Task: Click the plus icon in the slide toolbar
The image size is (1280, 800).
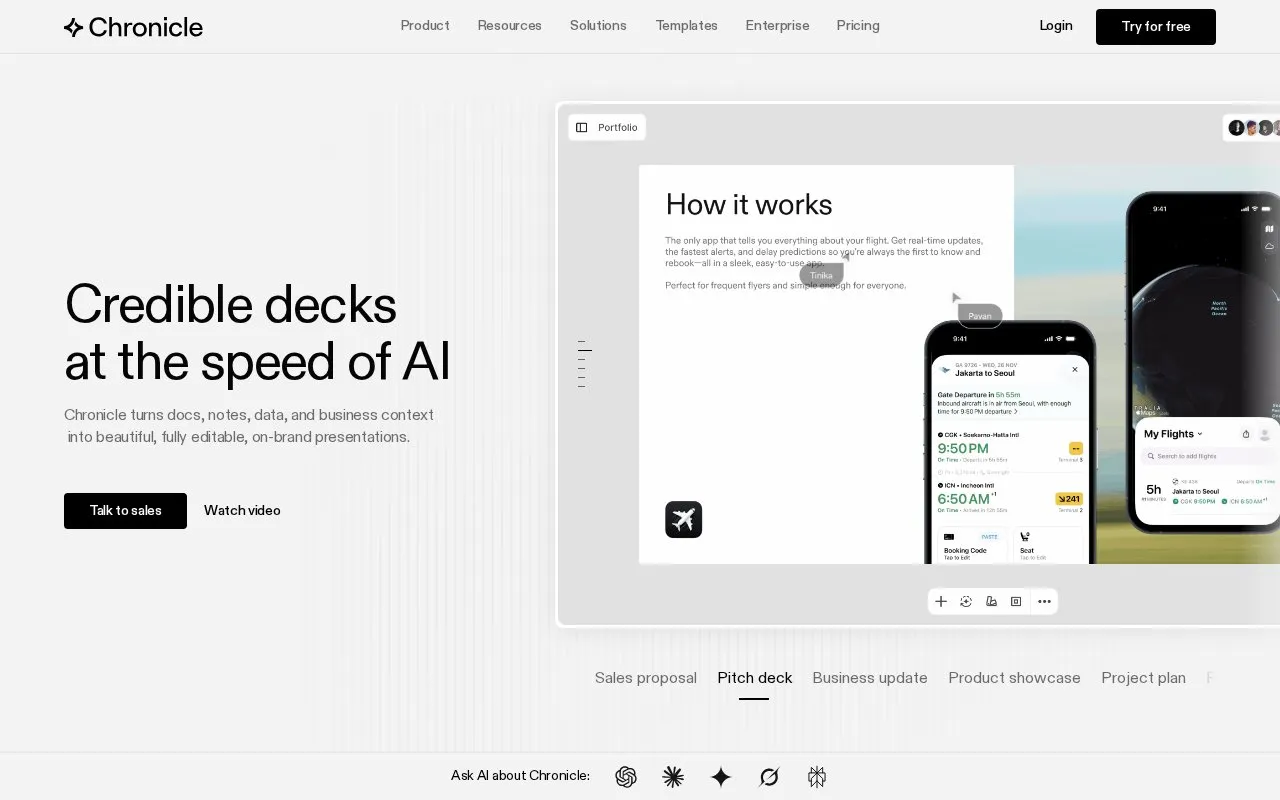Action: coord(941,601)
